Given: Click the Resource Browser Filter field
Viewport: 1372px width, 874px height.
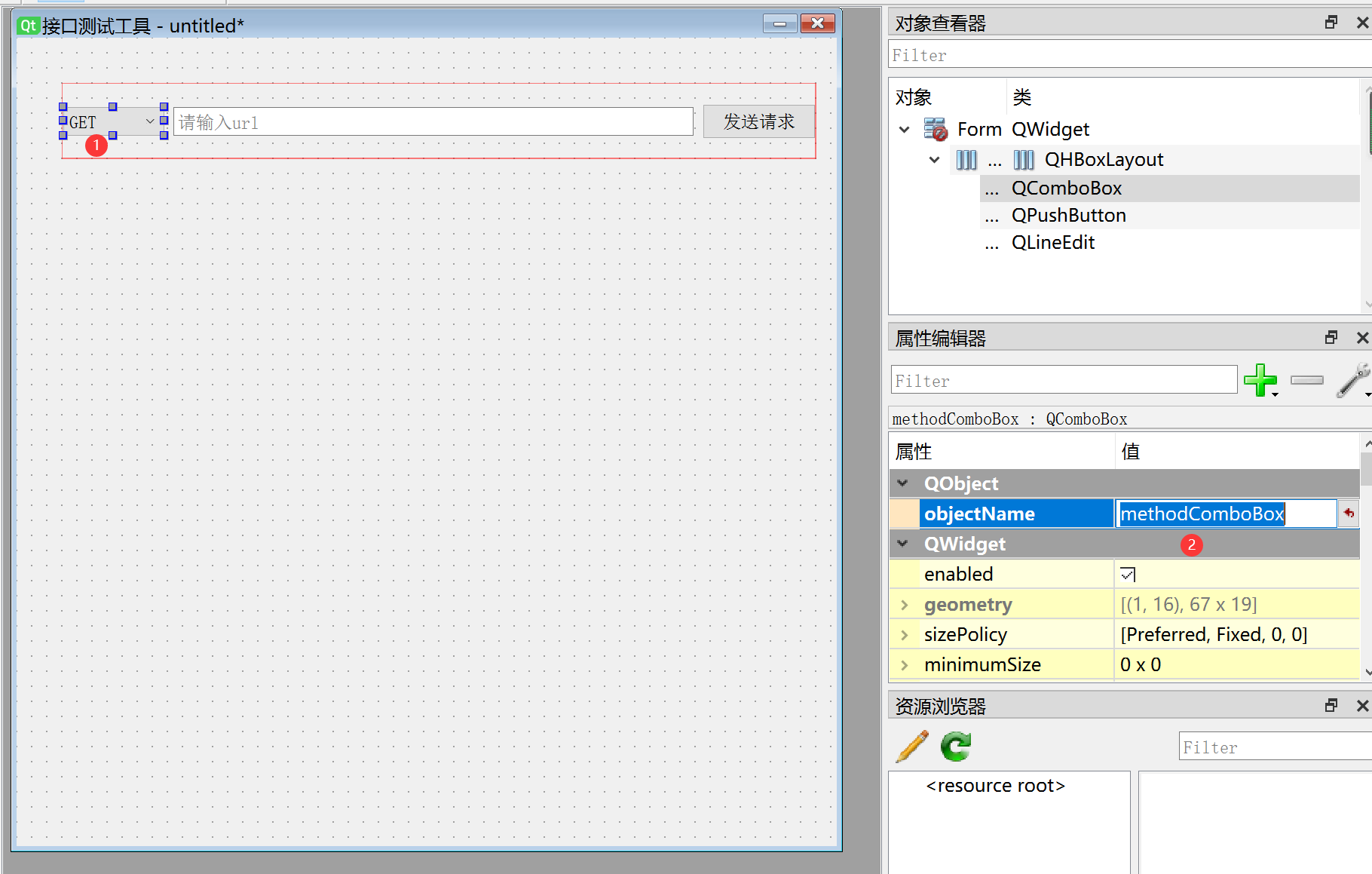Looking at the screenshot, I should point(1275,747).
